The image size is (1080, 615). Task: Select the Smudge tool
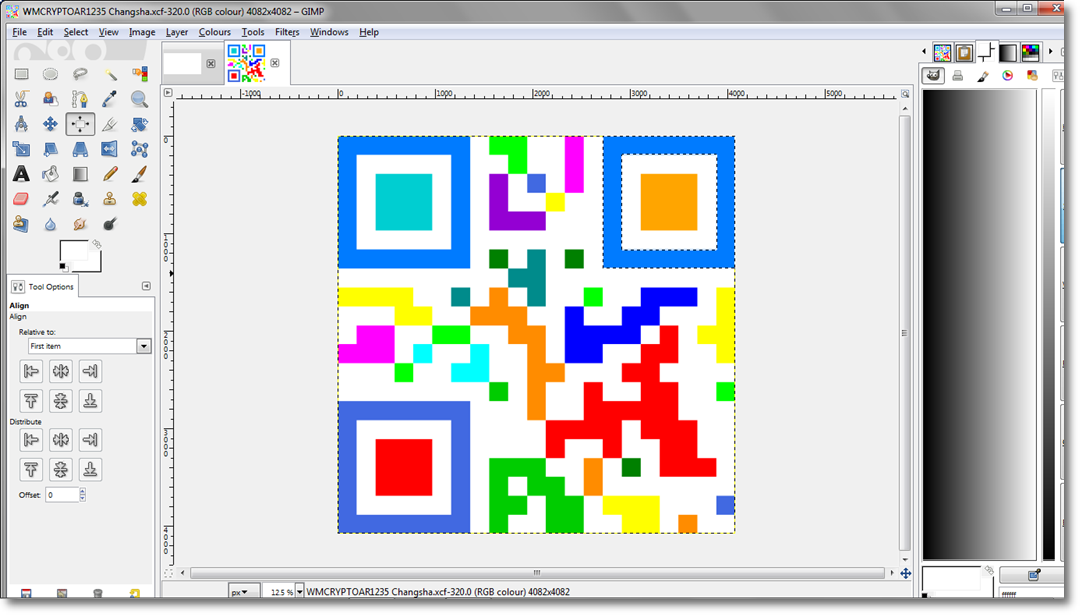click(x=80, y=224)
